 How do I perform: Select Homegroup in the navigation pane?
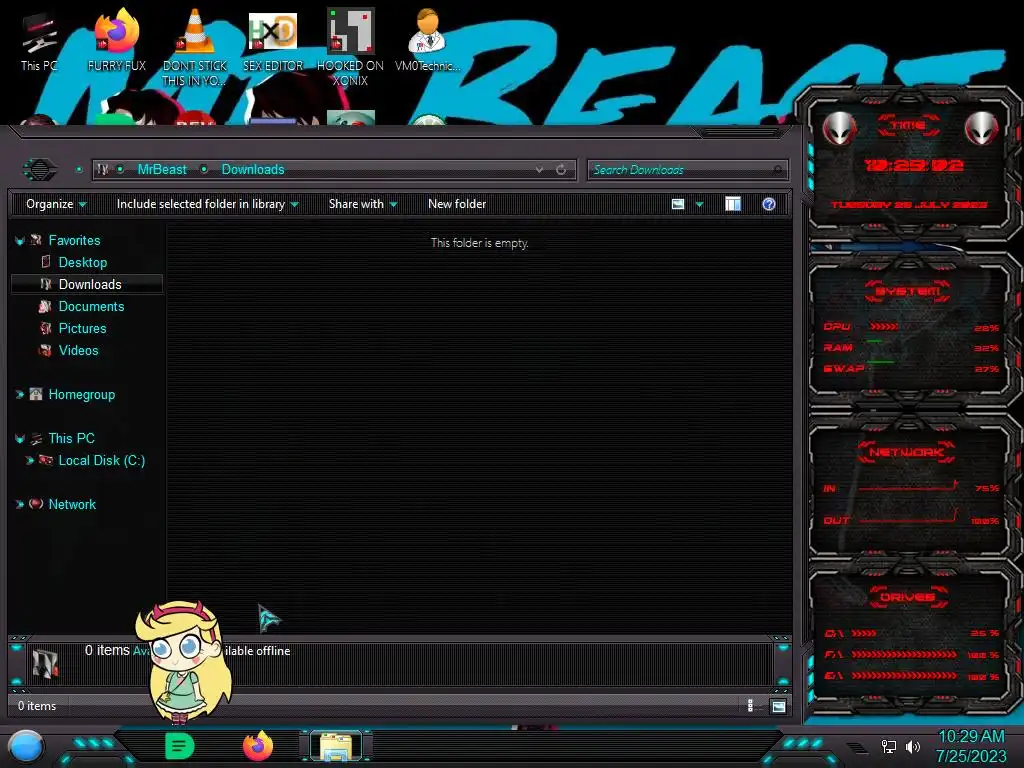pos(82,394)
